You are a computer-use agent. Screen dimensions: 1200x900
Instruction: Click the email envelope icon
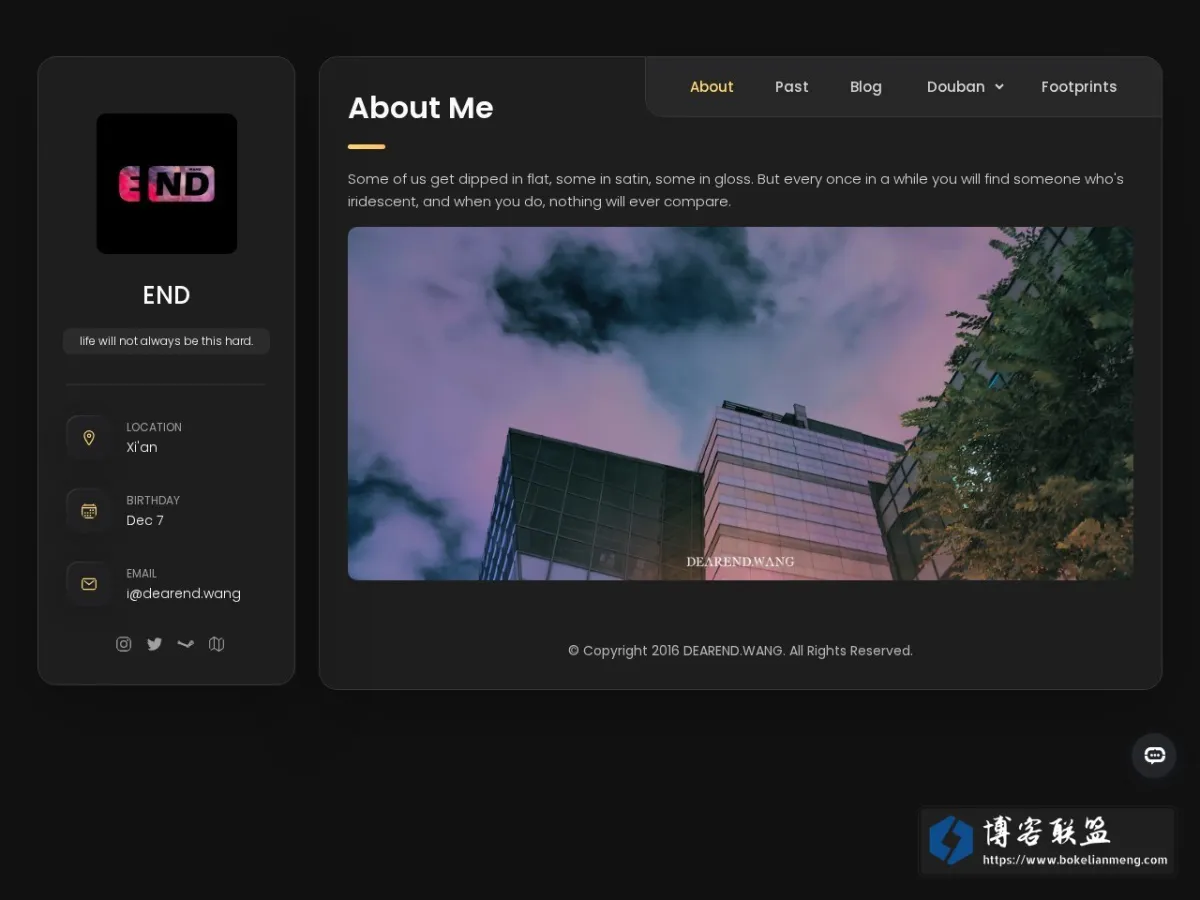click(x=89, y=584)
